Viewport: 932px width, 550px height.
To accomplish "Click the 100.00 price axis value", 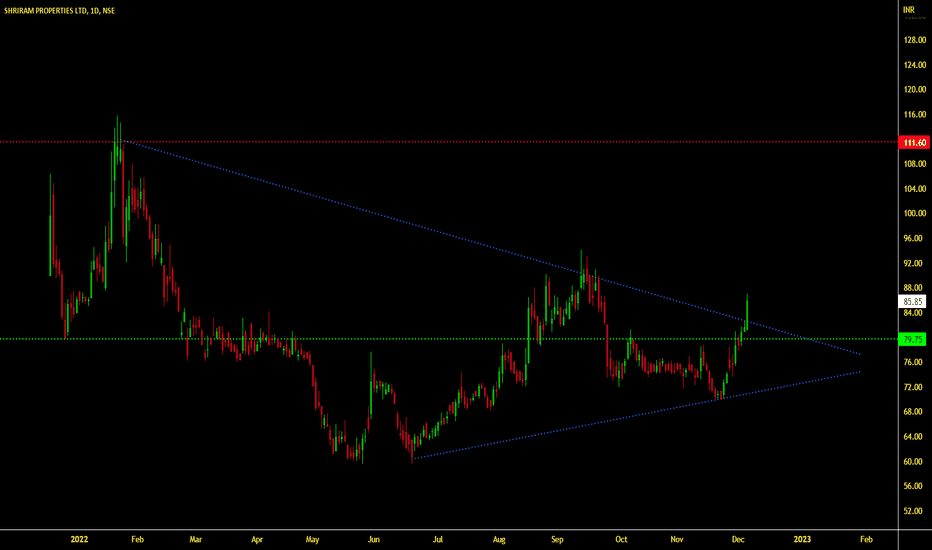I will click(915, 213).
